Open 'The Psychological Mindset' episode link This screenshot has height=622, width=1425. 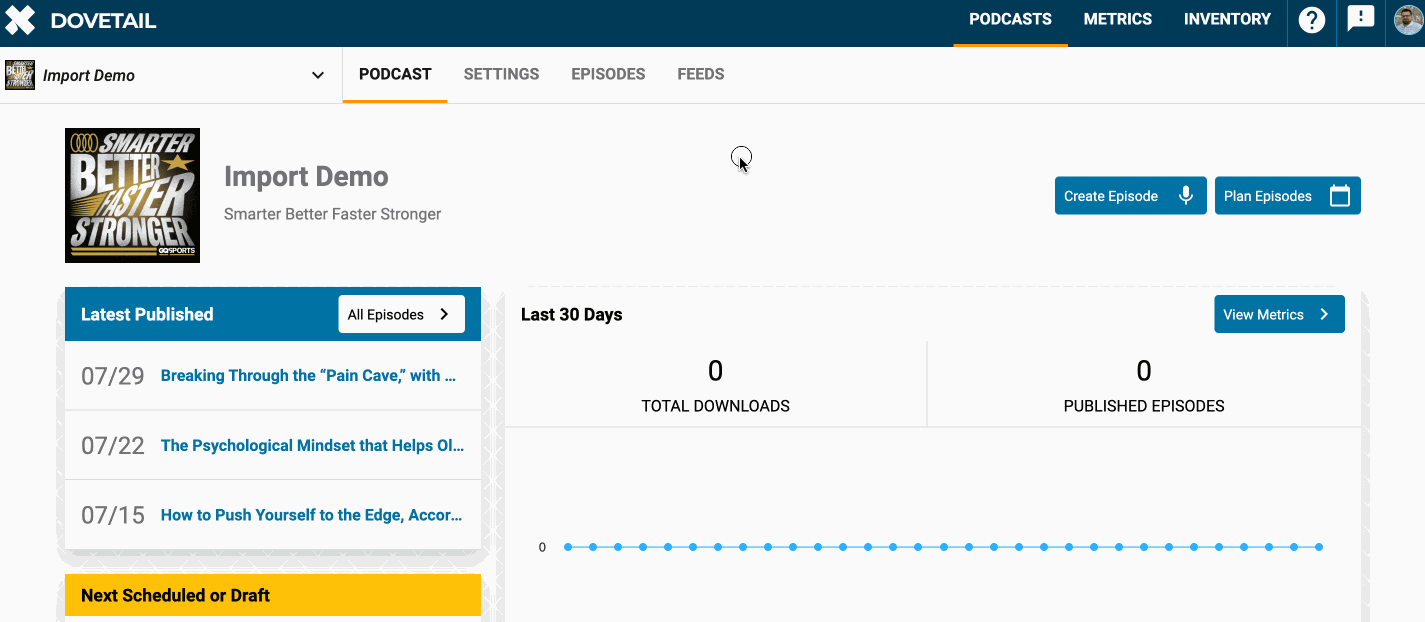click(312, 446)
